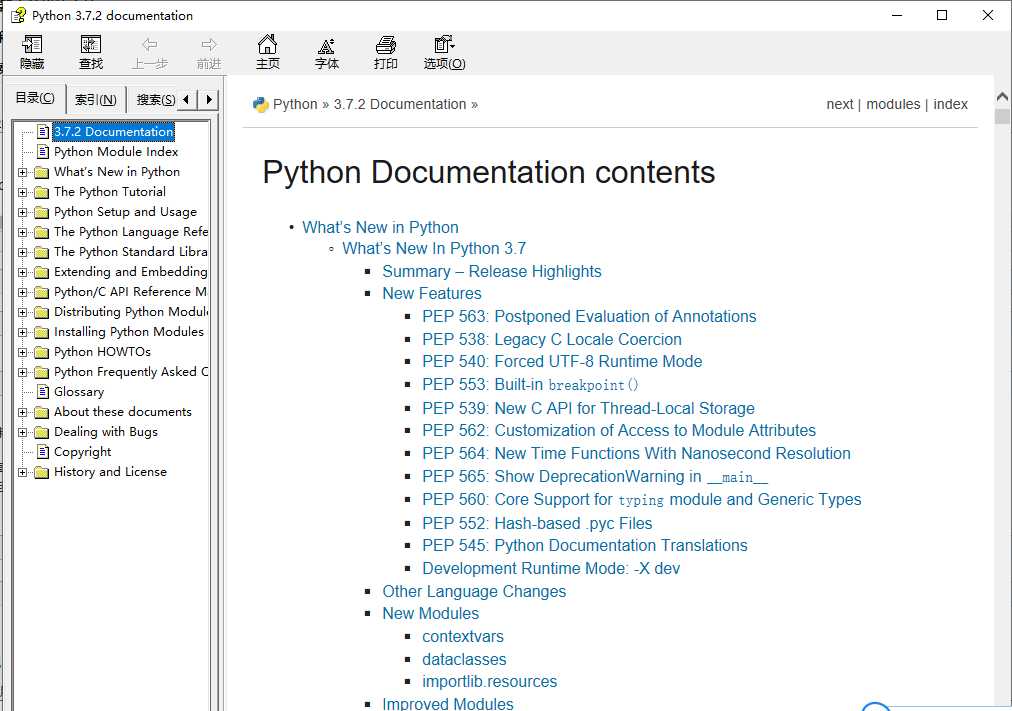Click the Print (打印) icon

(x=385, y=45)
